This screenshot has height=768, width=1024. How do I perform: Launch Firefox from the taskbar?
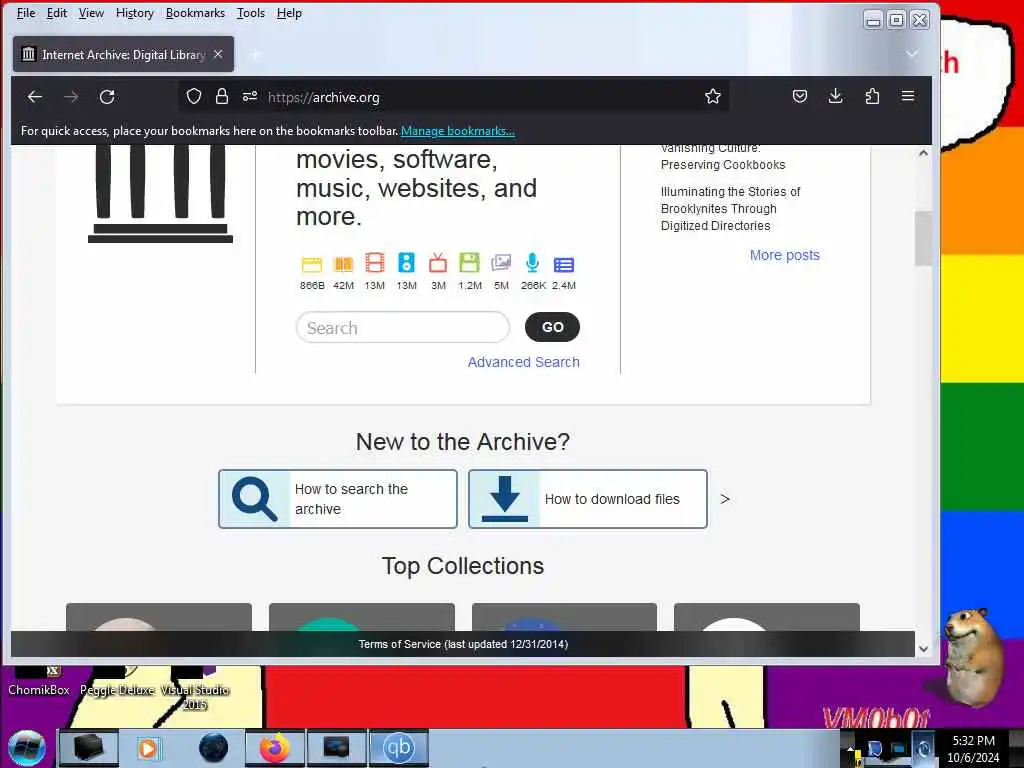(x=274, y=748)
